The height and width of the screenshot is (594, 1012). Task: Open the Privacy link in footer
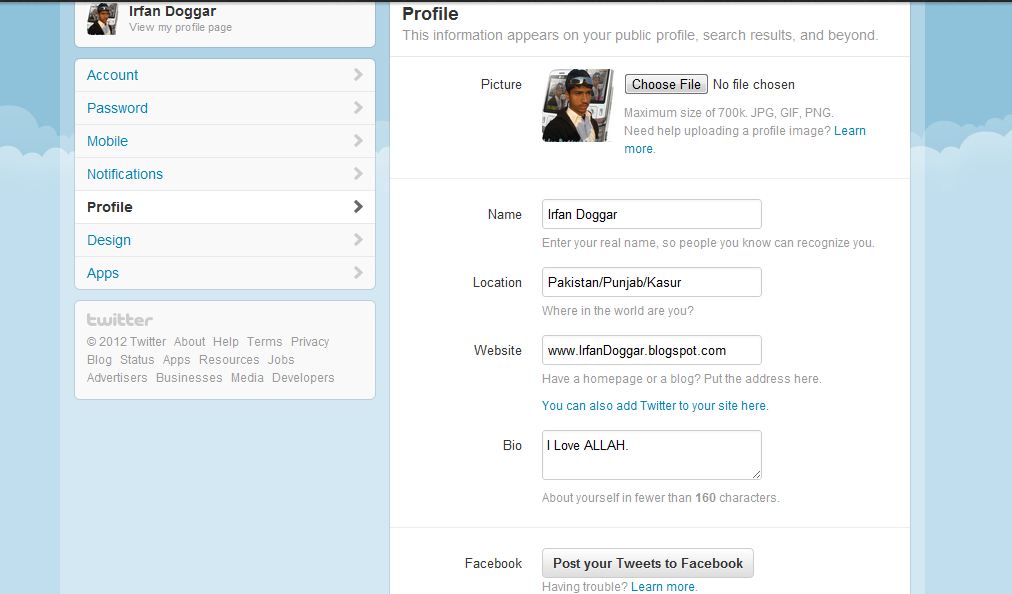(310, 342)
